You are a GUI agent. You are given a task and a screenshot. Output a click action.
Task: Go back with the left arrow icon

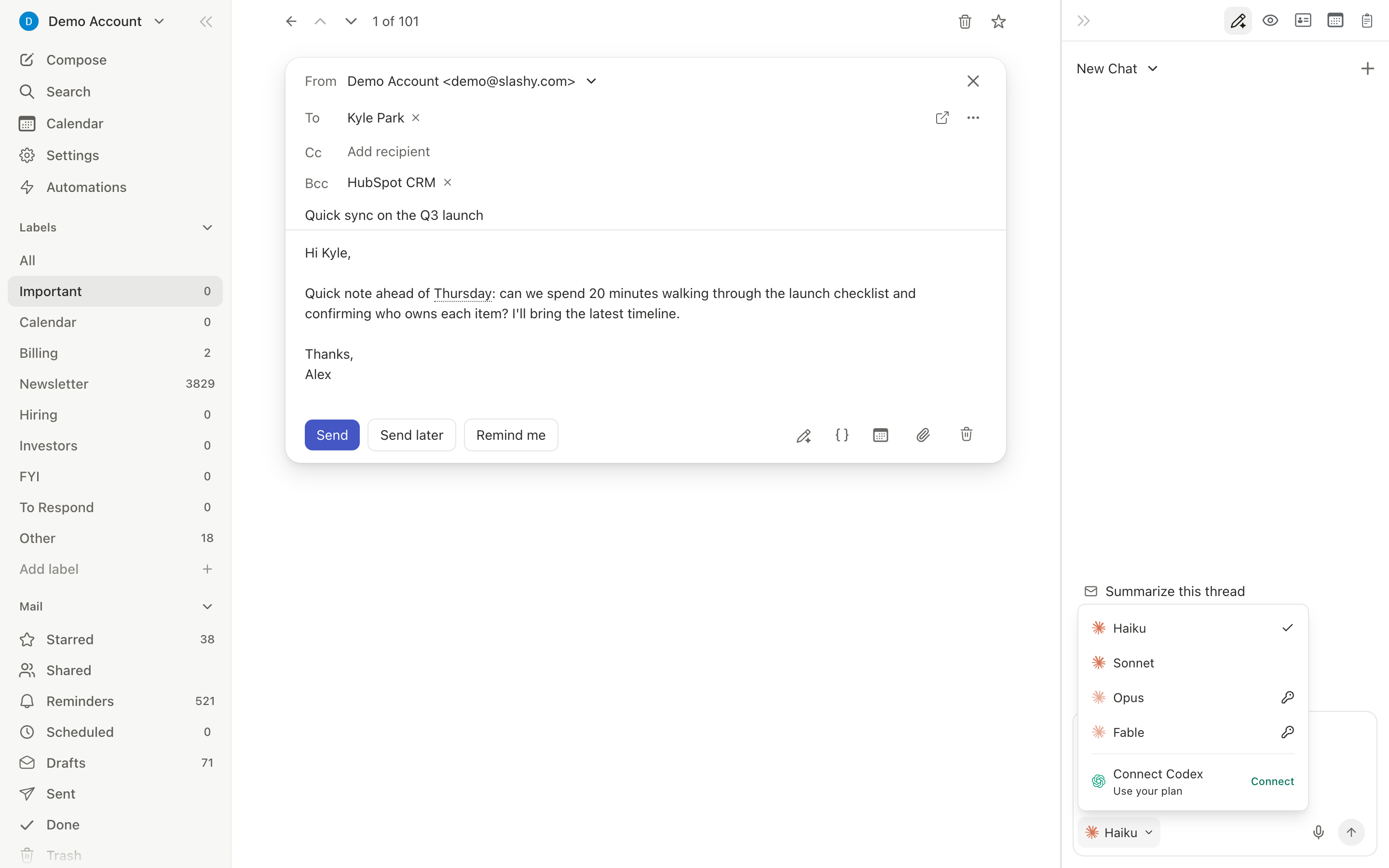coord(291,22)
